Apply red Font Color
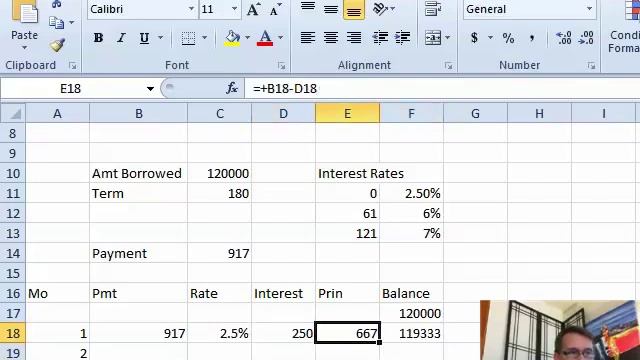Image resolution: width=640 pixels, height=360 pixels. pyautogui.click(x=265, y=38)
